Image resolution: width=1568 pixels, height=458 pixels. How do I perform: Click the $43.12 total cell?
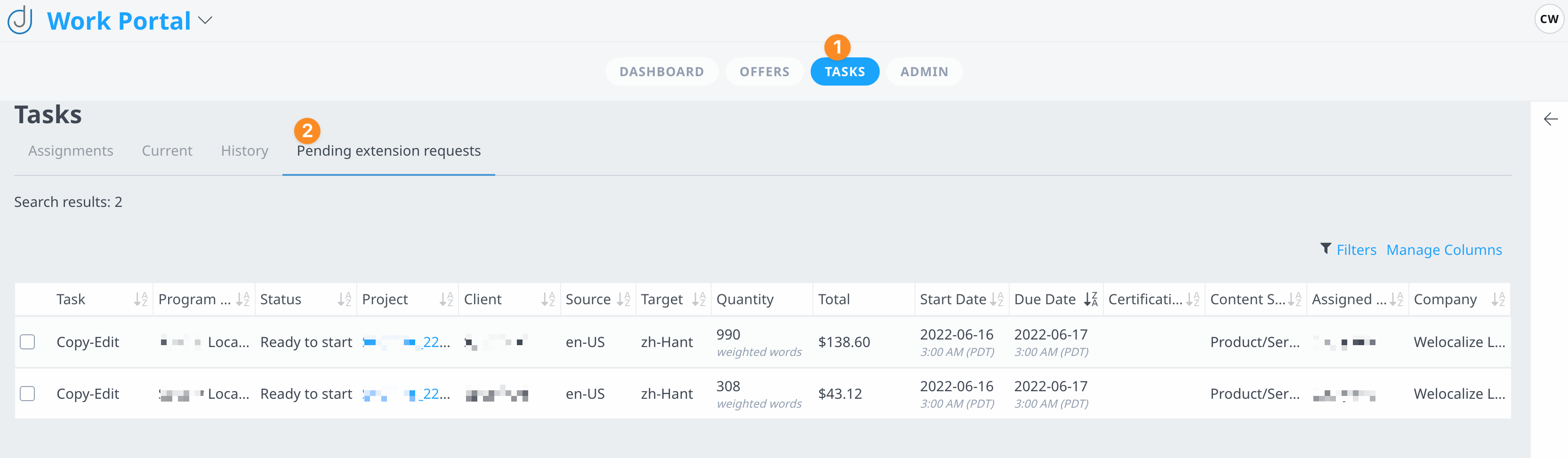840,394
